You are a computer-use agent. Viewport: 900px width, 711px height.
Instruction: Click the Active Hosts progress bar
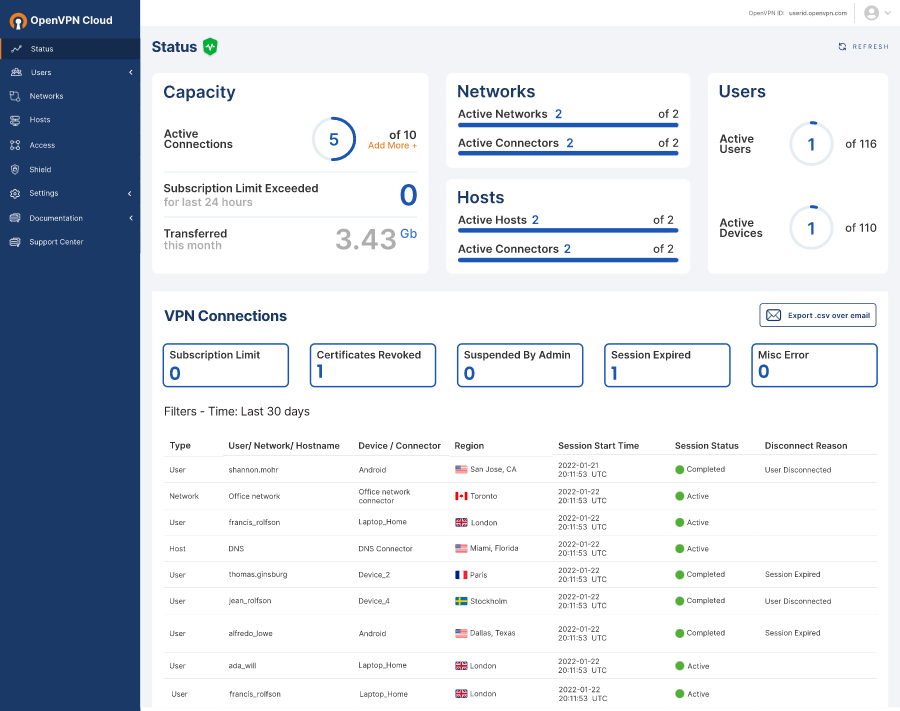tap(568, 231)
